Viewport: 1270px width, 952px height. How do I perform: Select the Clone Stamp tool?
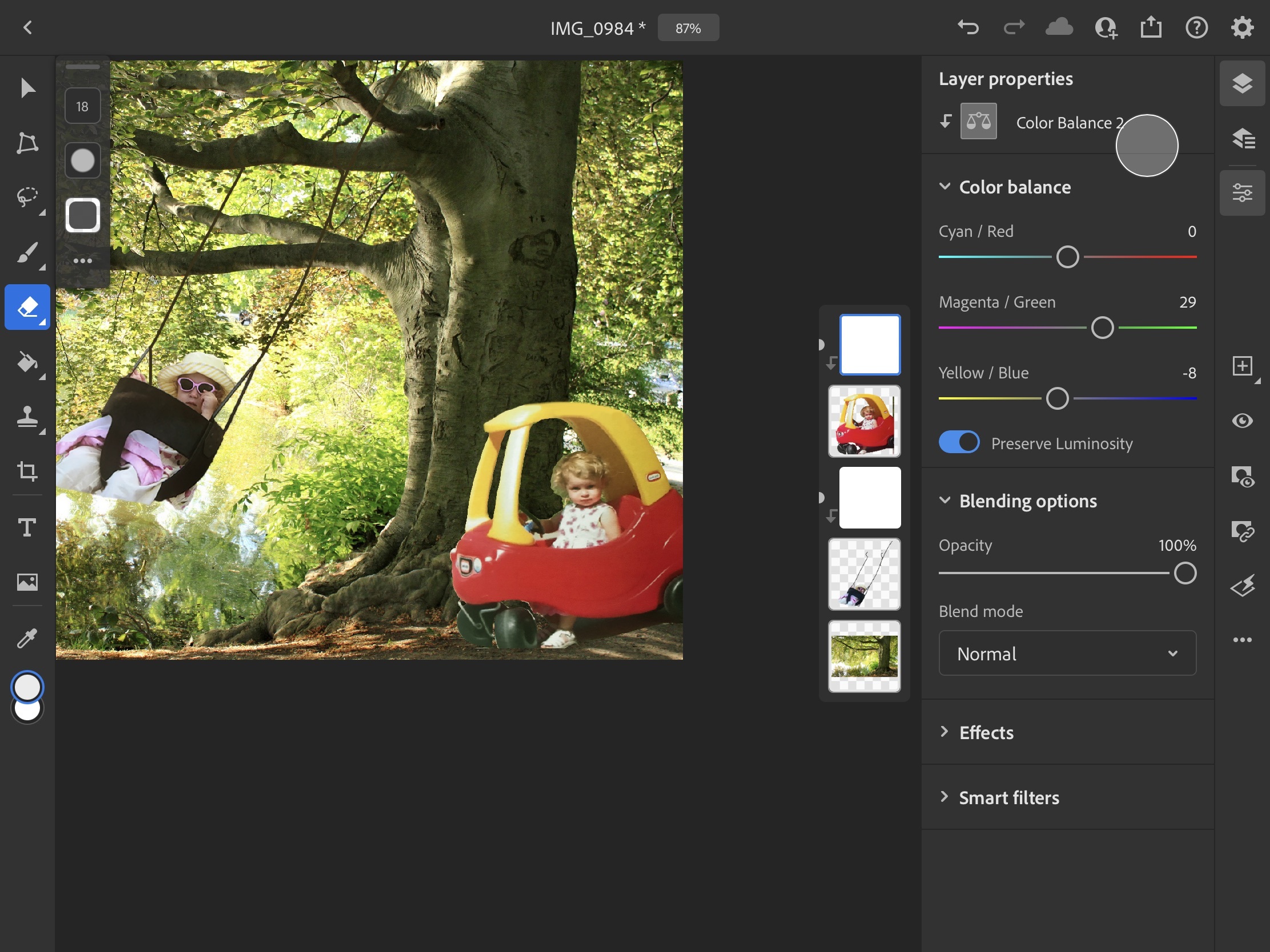click(27, 417)
